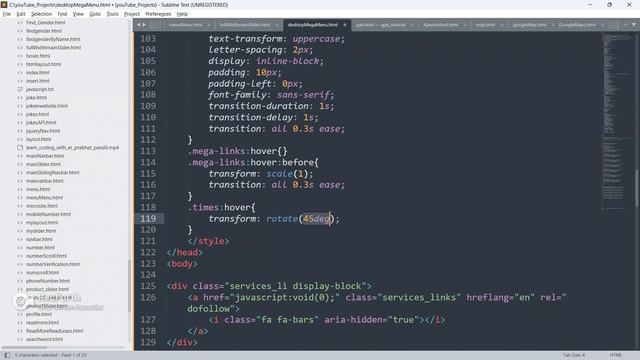The width and height of the screenshot is (640, 360).
Task: Open searchword.html in the sidebar
Action: (44, 339)
